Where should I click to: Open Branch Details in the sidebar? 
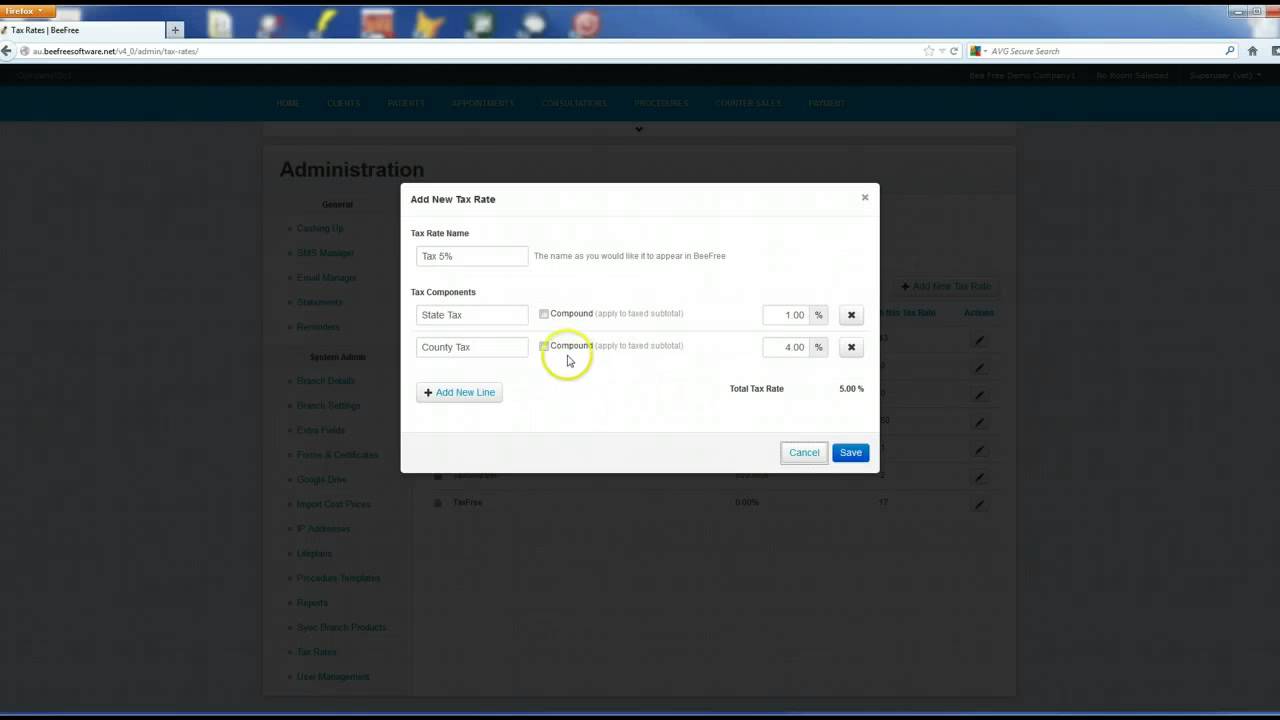(x=326, y=381)
